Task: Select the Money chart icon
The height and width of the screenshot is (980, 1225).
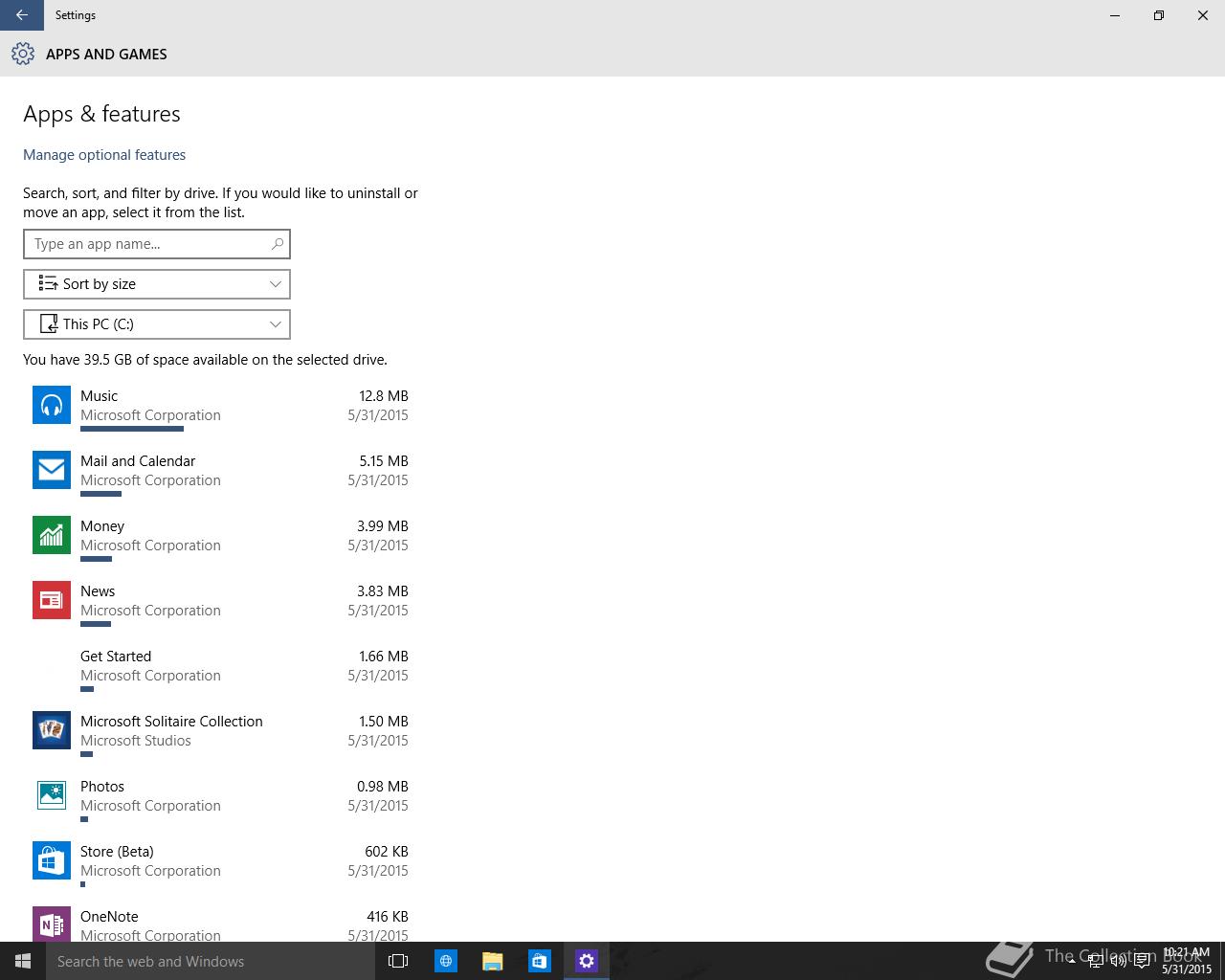Action: [x=52, y=535]
